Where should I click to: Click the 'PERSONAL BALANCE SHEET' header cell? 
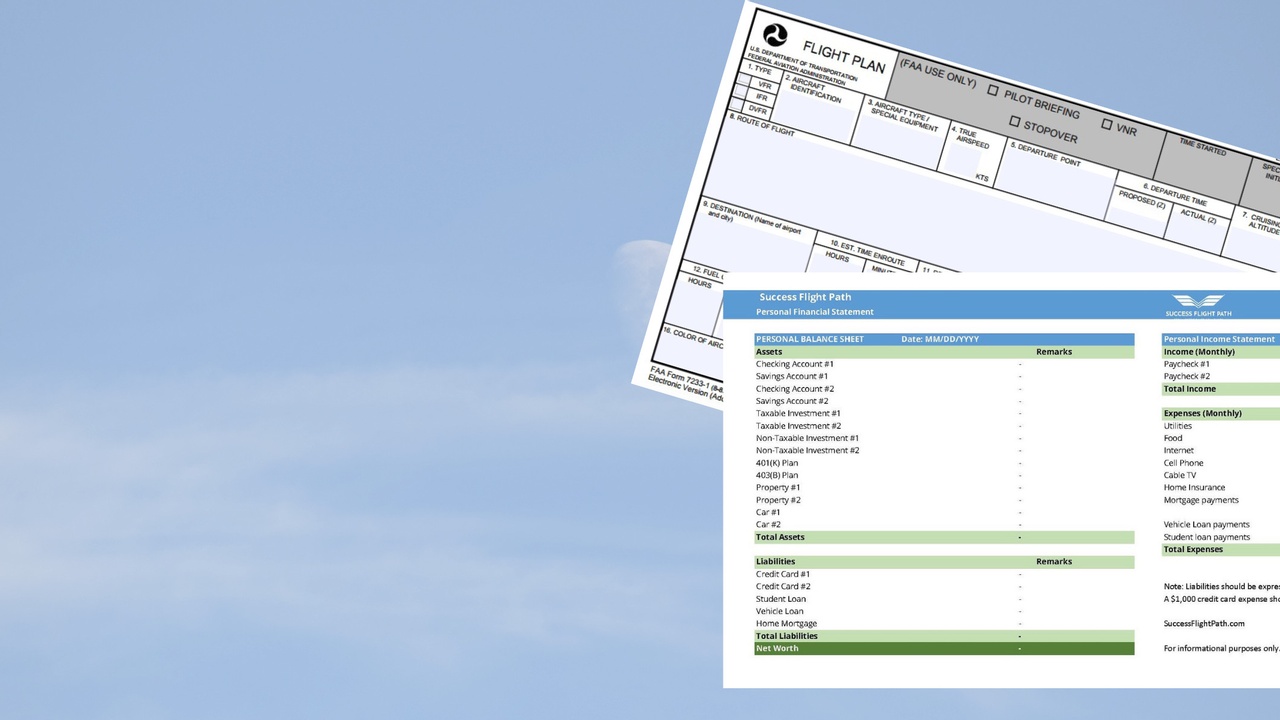810,339
